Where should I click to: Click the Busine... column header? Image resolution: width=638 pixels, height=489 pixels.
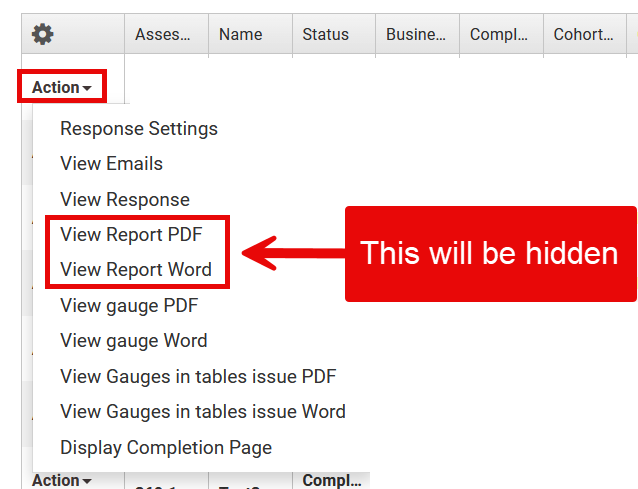tap(415, 35)
